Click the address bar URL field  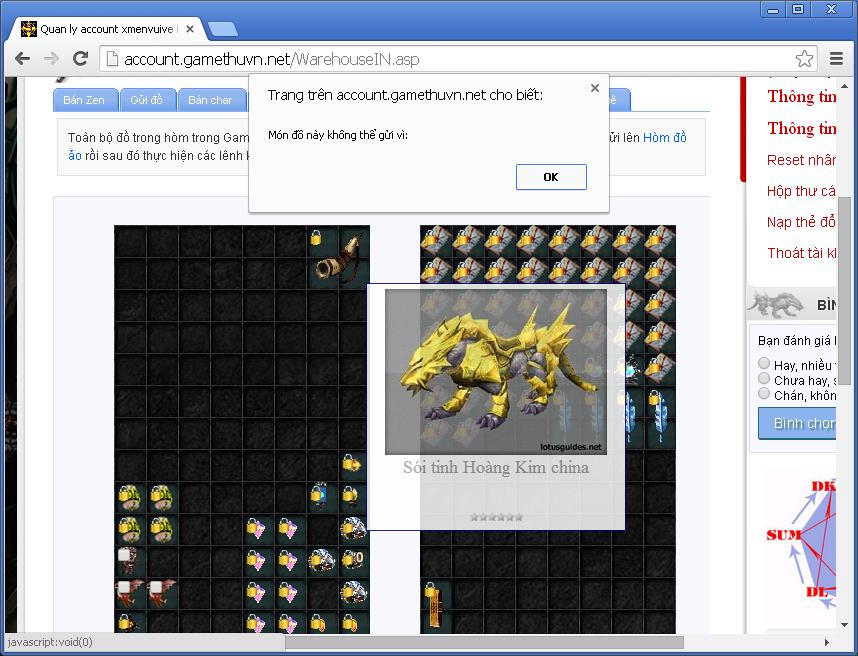(x=457, y=59)
